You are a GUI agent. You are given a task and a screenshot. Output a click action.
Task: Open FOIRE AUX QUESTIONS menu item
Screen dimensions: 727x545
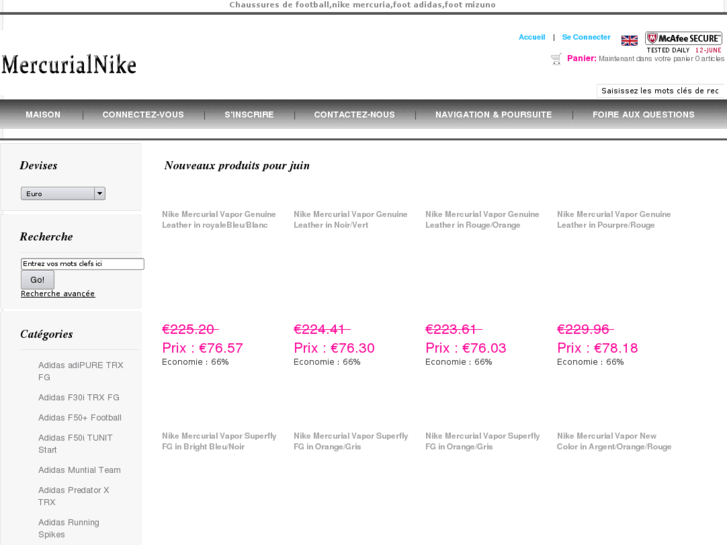pyautogui.click(x=643, y=115)
